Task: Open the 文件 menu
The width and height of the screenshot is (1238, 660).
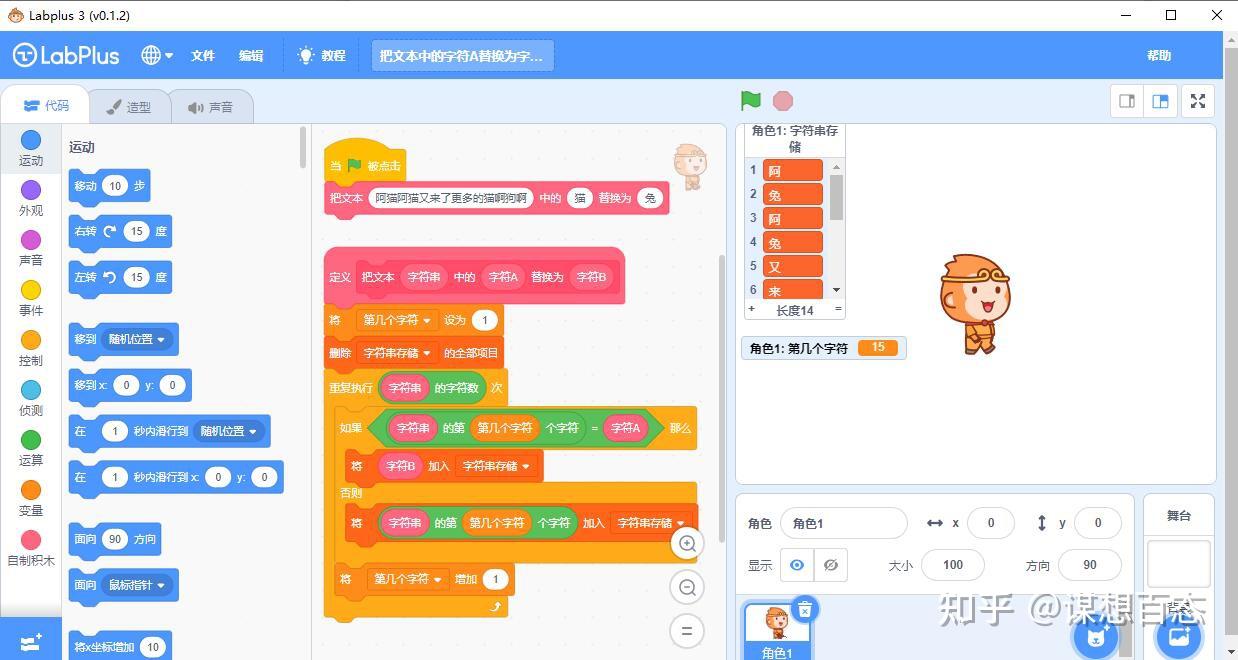Action: pos(202,56)
